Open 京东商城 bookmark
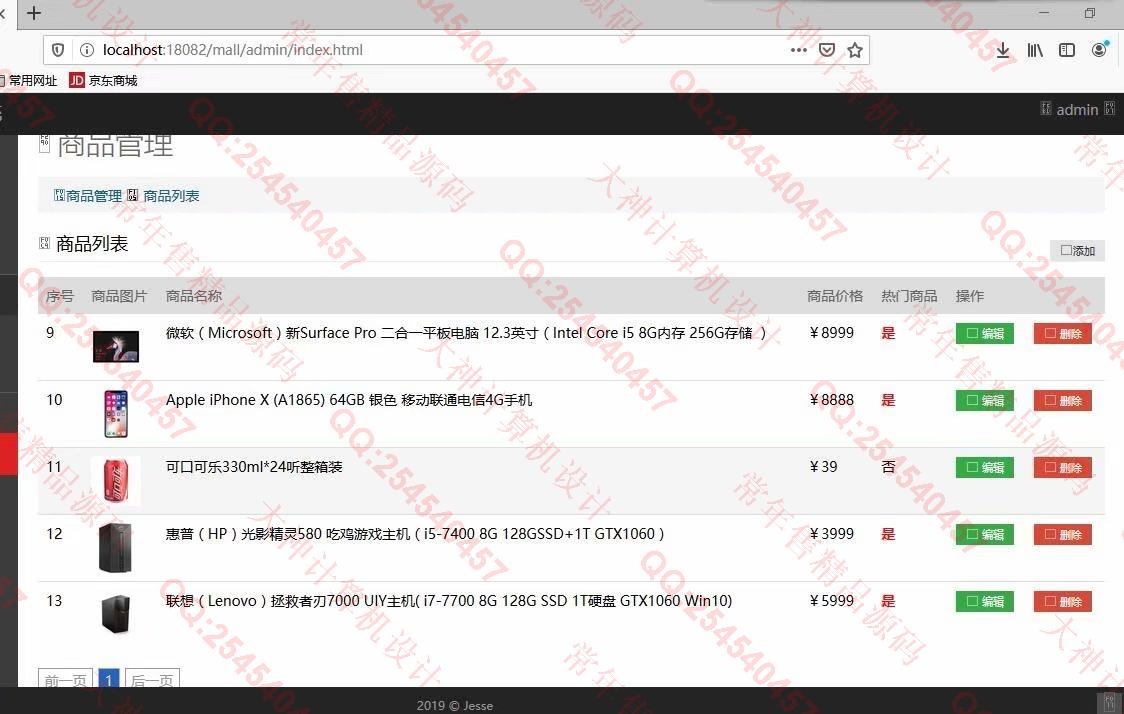Image resolution: width=1124 pixels, height=714 pixels. click(x=103, y=80)
